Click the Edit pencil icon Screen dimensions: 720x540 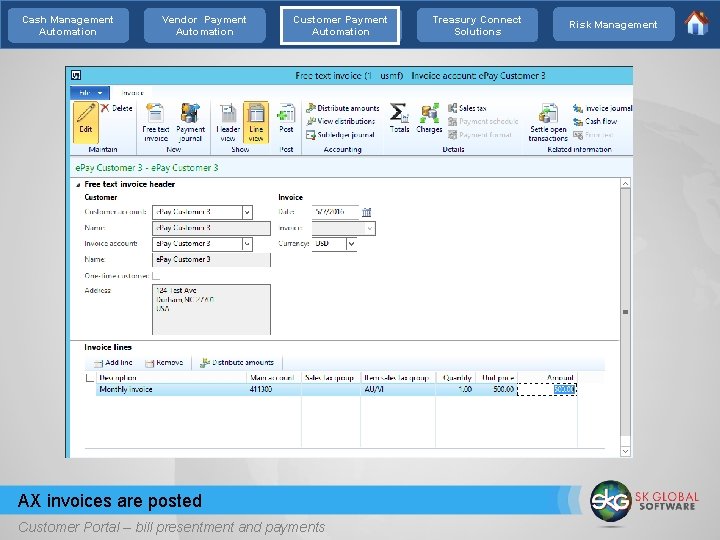(x=86, y=122)
